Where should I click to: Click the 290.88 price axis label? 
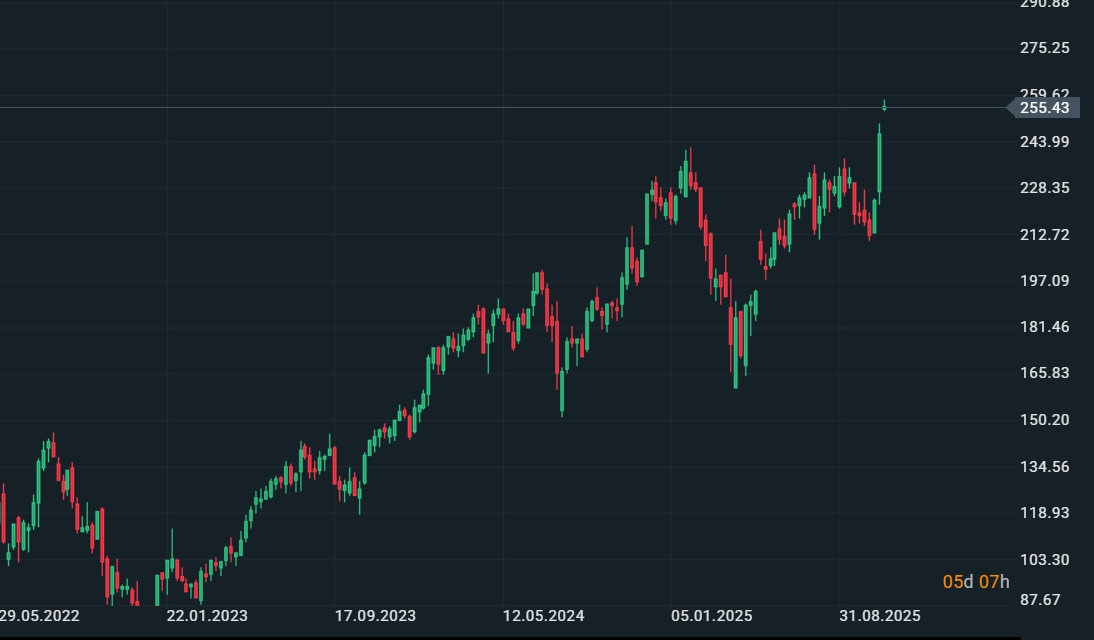pos(1044,4)
